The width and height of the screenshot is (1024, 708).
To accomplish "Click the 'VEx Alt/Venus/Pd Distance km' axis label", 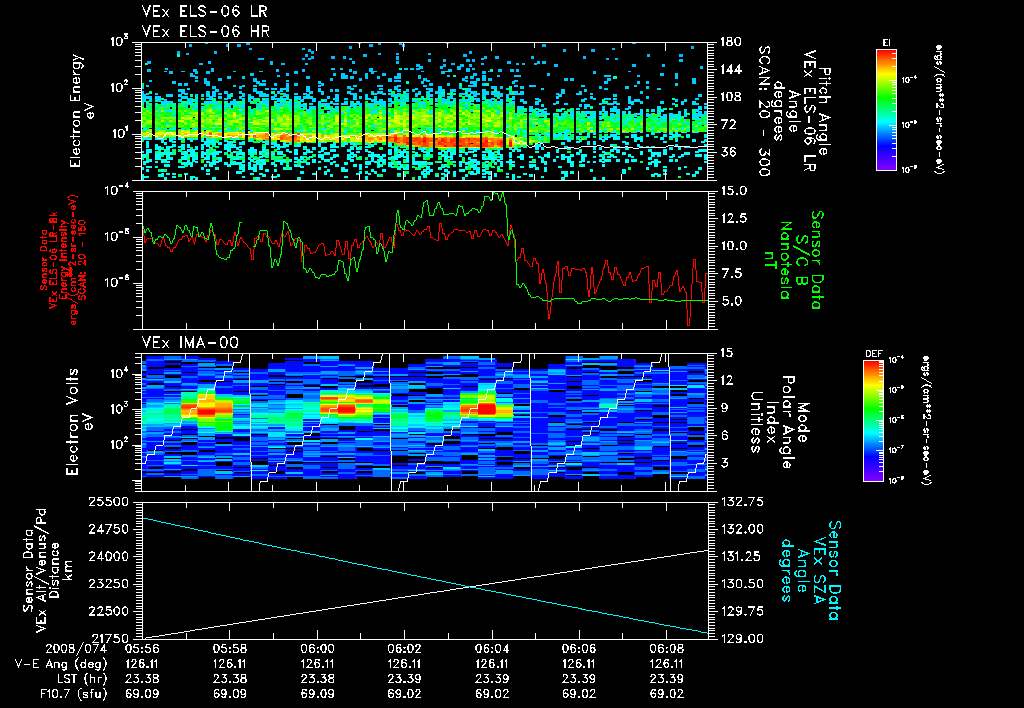I will (x=47, y=571).
